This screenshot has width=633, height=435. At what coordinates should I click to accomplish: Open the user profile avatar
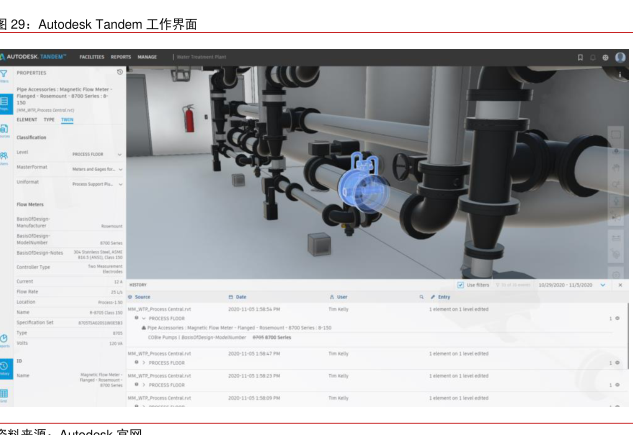pos(621,57)
